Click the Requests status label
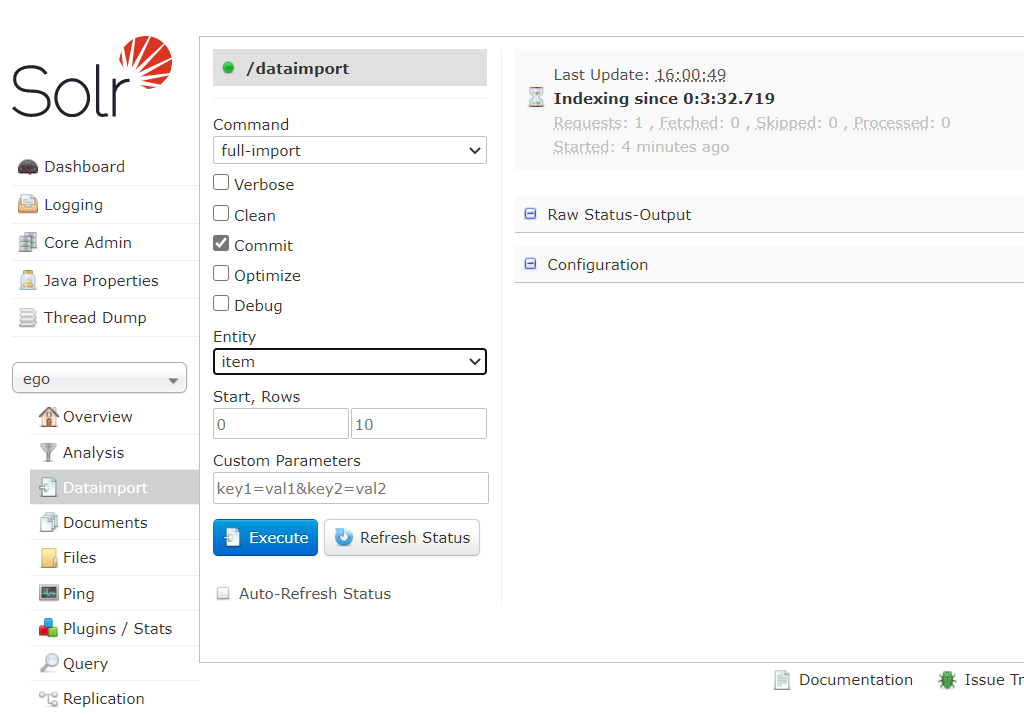 coord(588,123)
